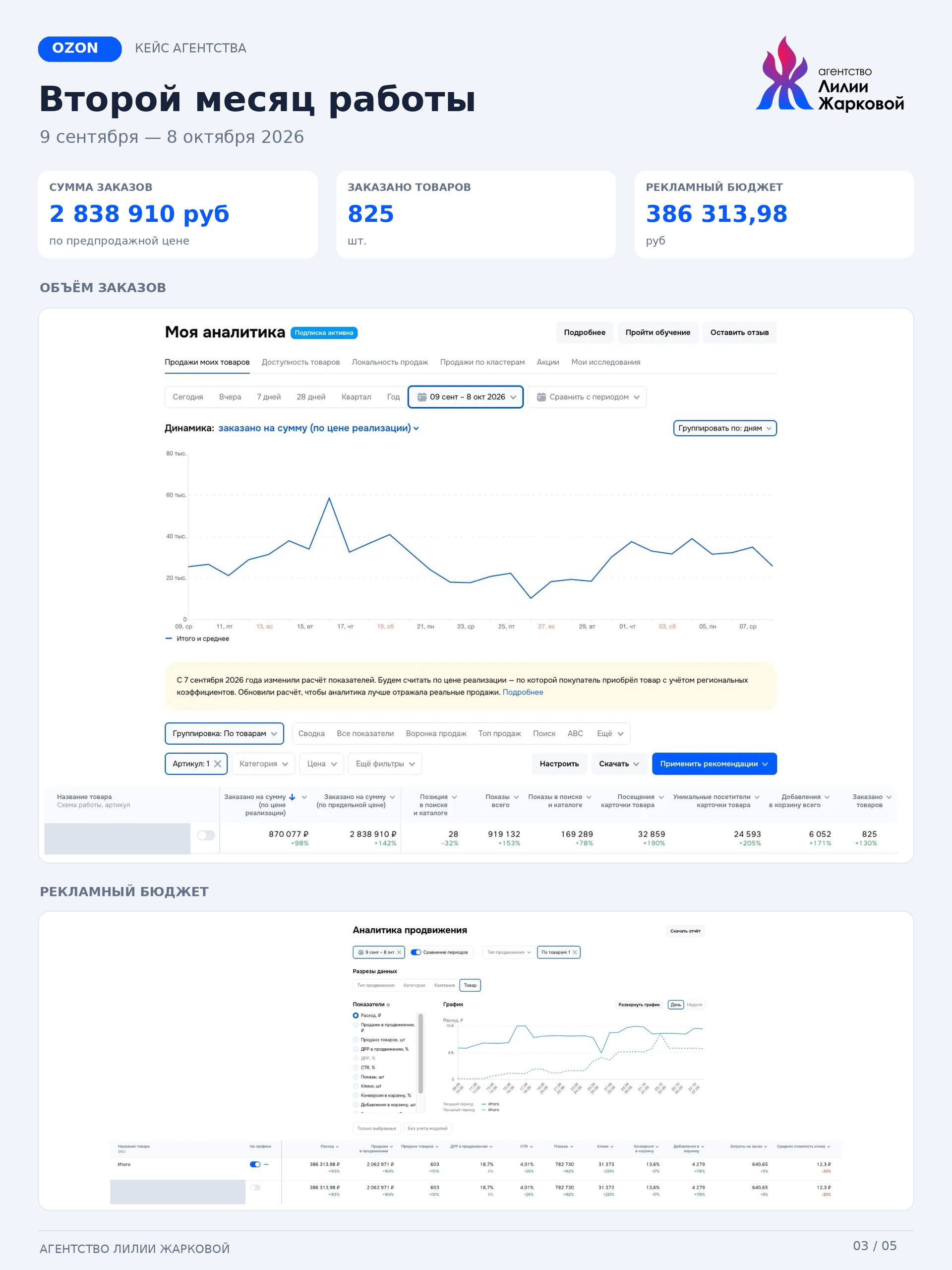Switch to the Локальность продаж tab

(390, 362)
